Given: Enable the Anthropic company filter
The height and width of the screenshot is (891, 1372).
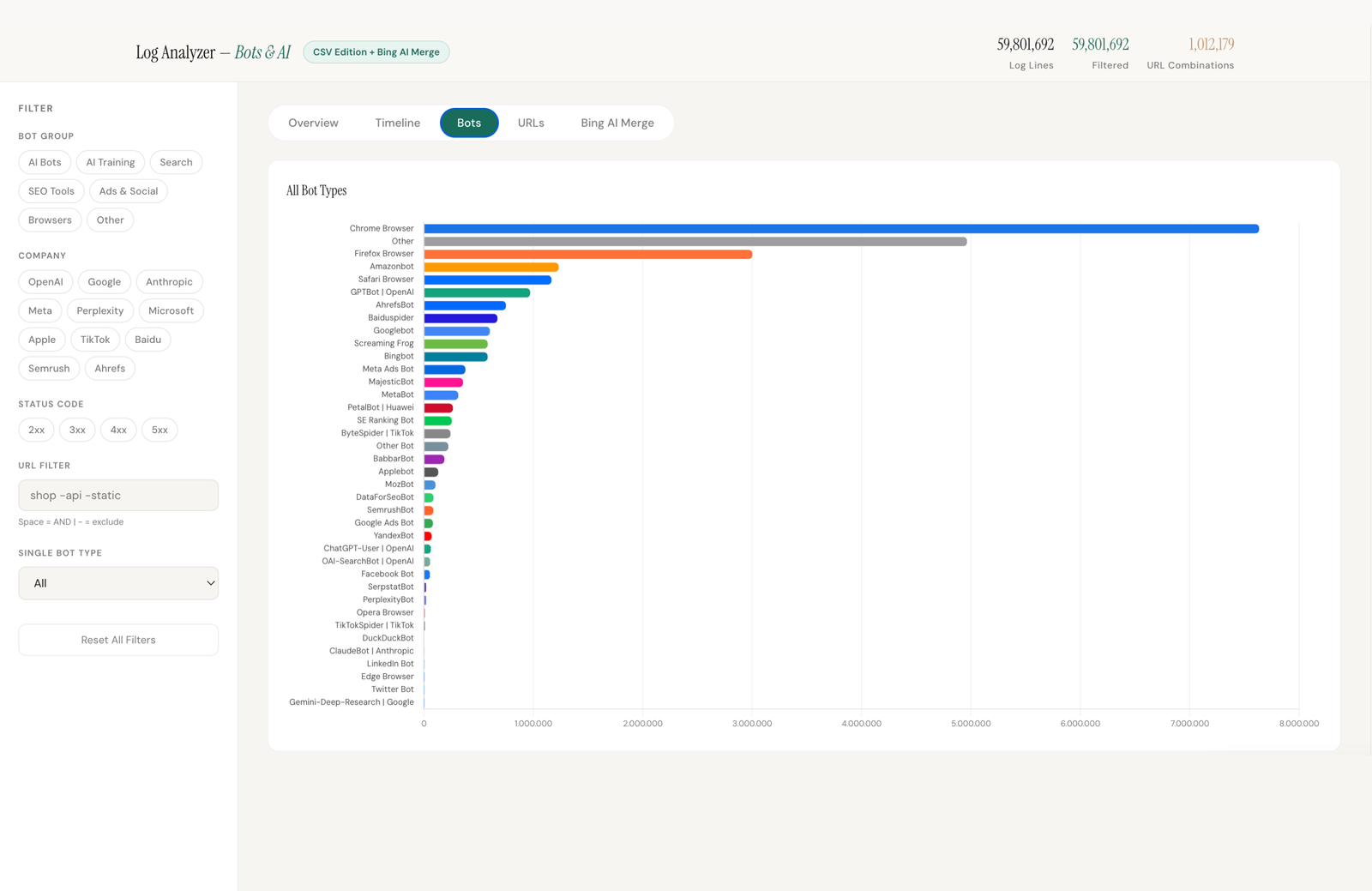Looking at the screenshot, I should click(x=169, y=281).
